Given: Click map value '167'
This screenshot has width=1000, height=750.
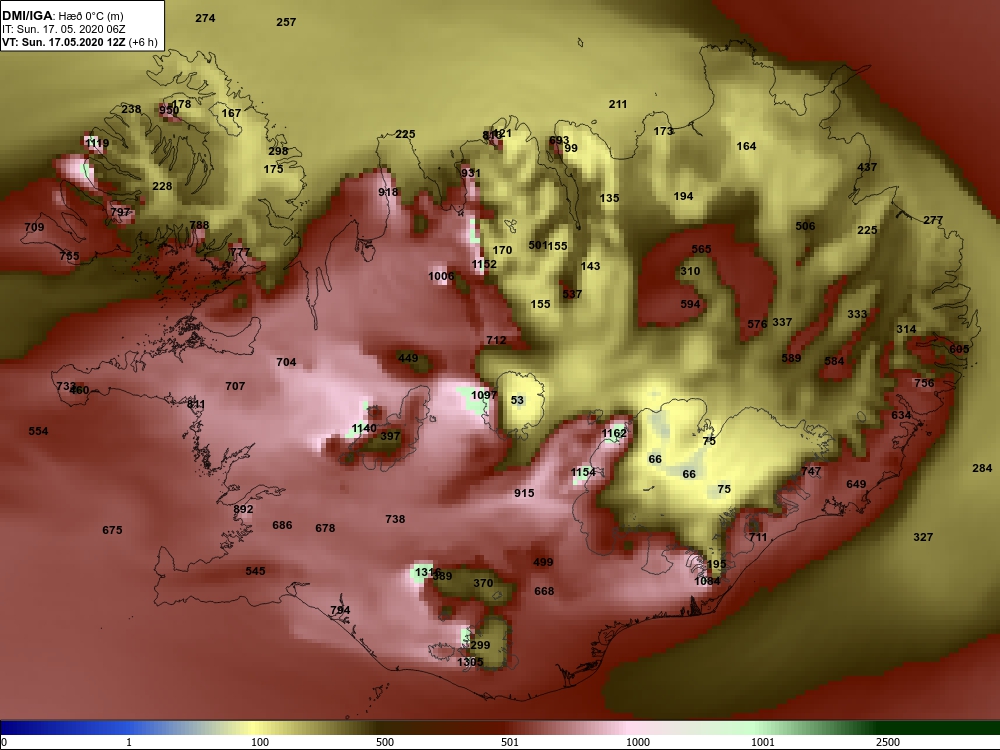Looking at the screenshot, I should 232,114.
